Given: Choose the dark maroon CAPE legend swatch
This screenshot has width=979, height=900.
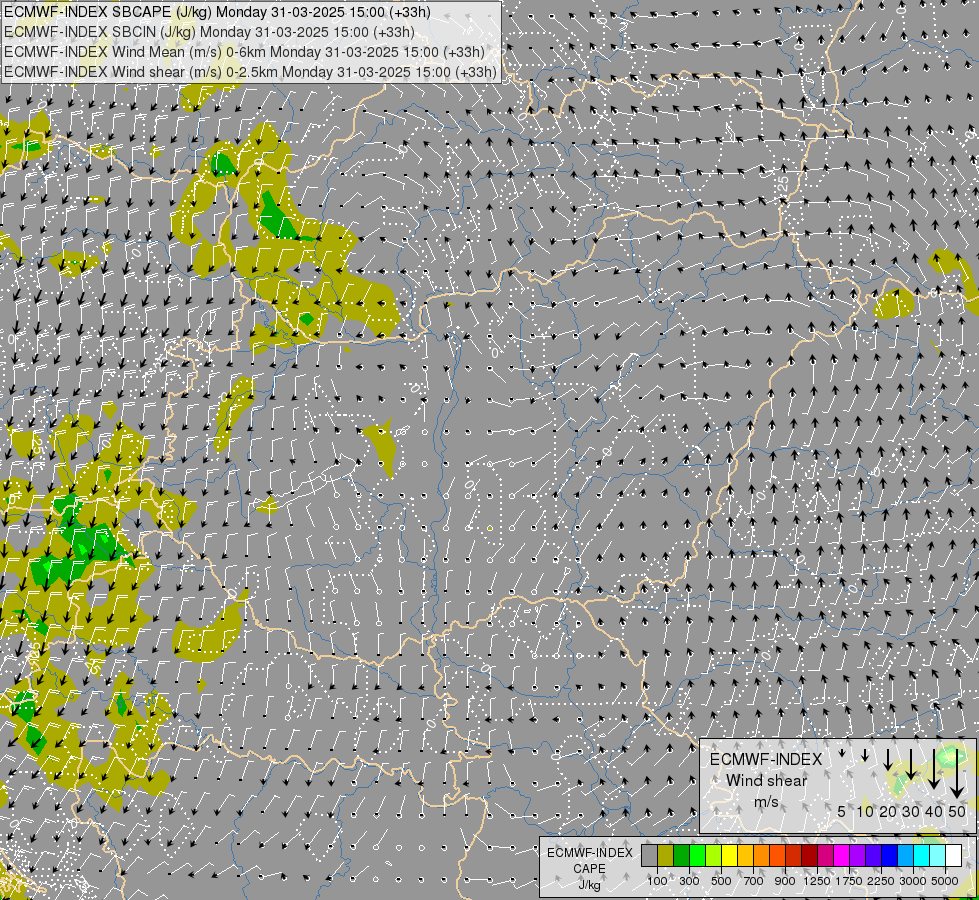Looking at the screenshot, I should pos(810,856).
